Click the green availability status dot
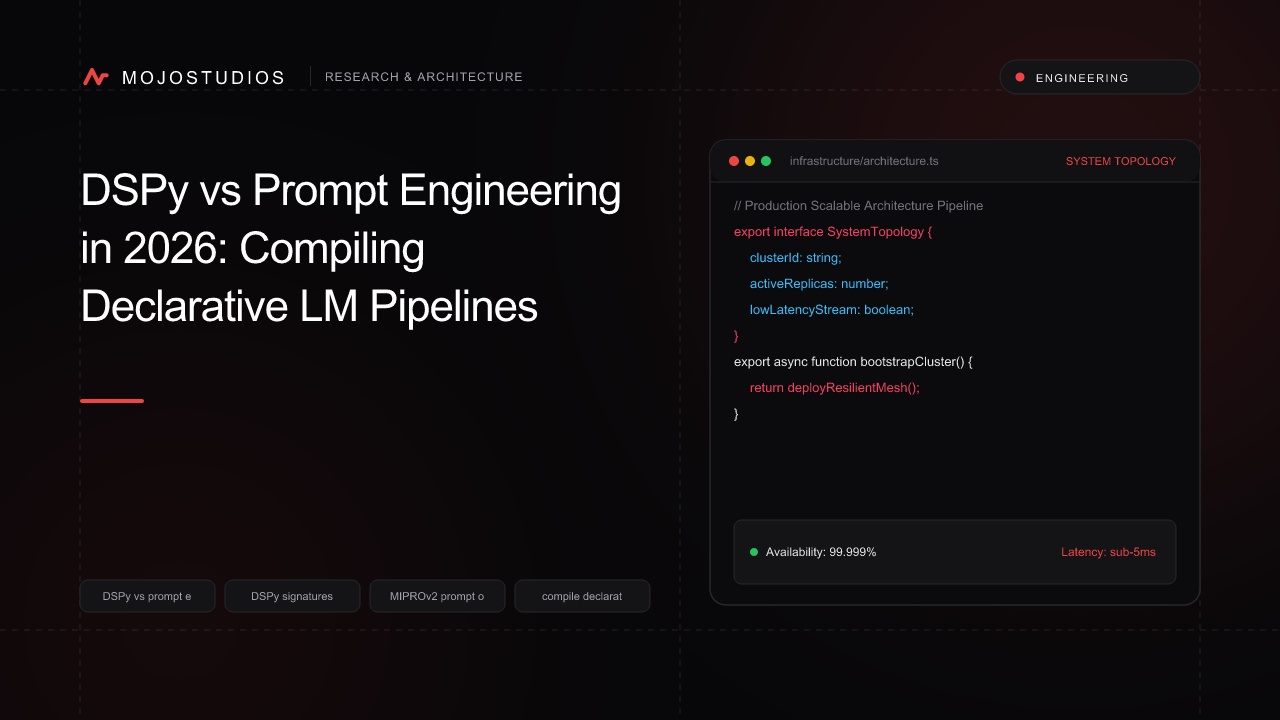1280x720 pixels. pos(754,552)
